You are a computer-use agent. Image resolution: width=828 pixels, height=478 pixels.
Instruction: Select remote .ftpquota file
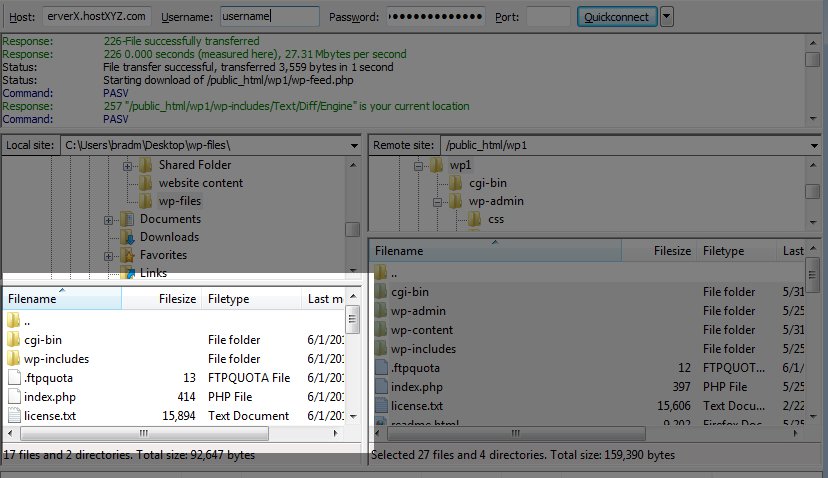coord(587,368)
